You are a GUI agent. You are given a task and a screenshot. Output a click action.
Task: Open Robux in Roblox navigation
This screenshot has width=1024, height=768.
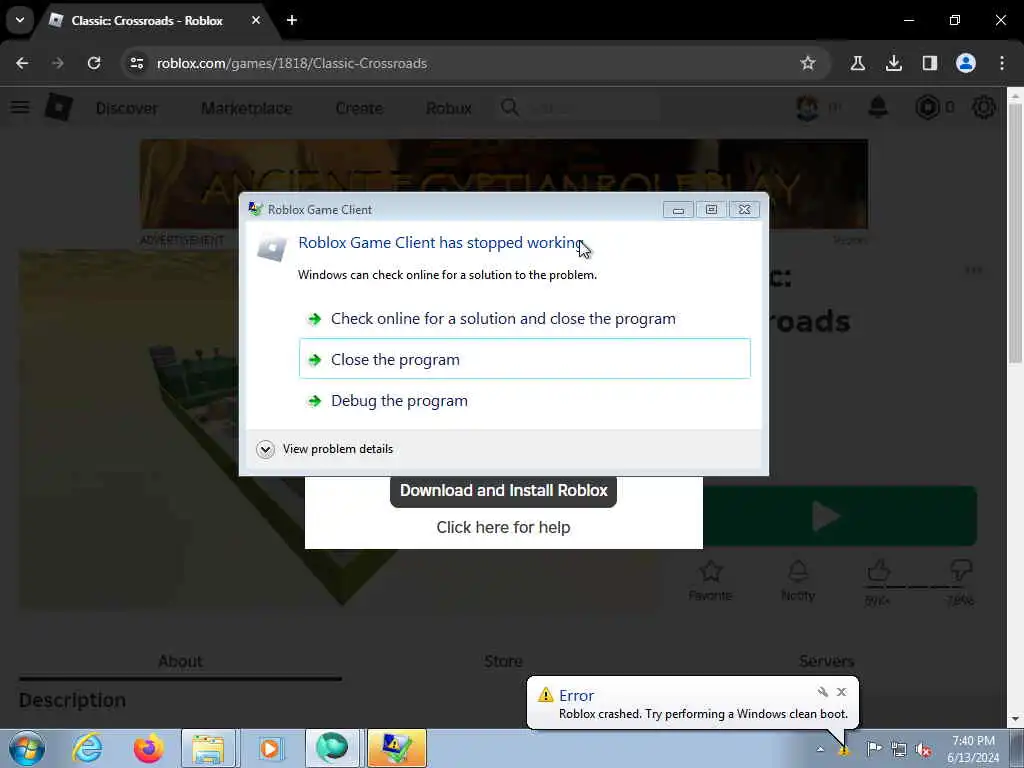[449, 108]
